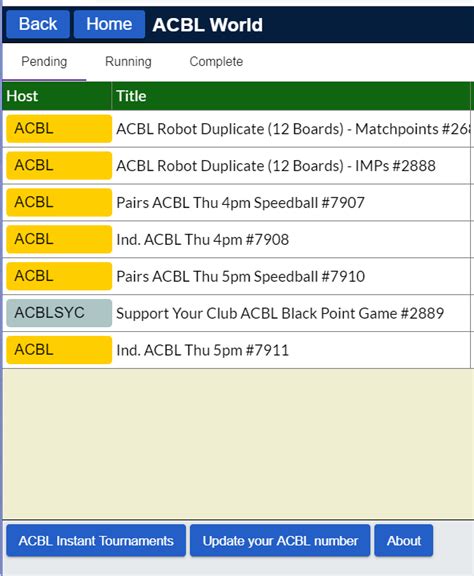Sort by the Title column header

click(291, 96)
